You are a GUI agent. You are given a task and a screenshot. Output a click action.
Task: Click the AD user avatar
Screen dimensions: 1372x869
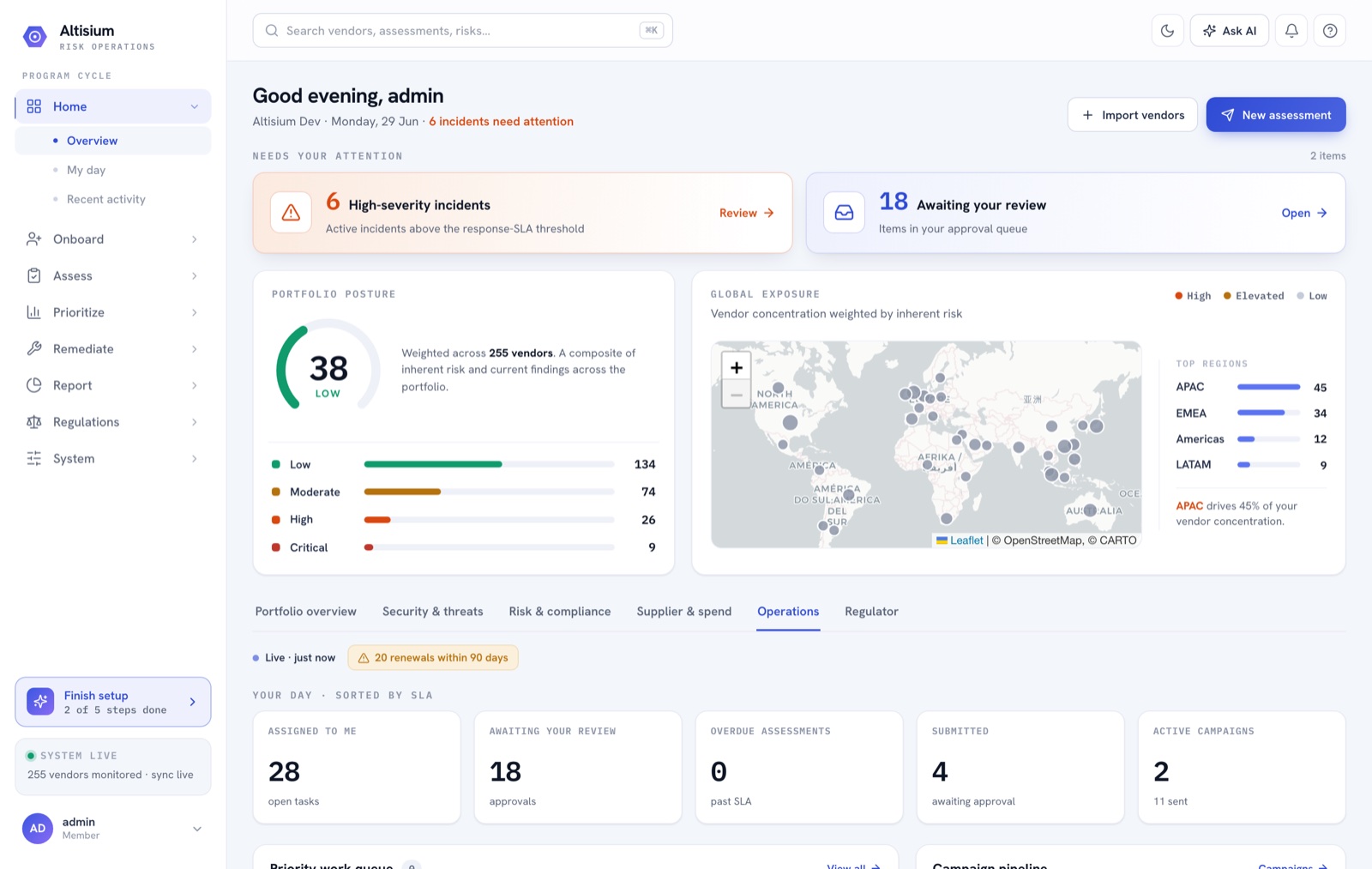(38, 829)
